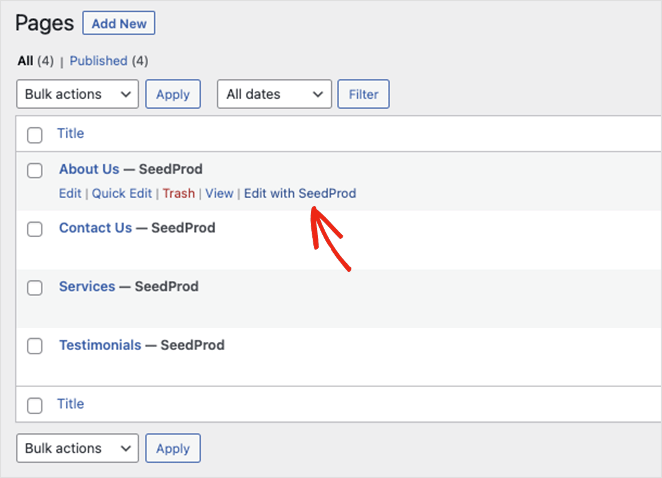Click the bottom Apply button
The image size is (662, 478).
pos(173,448)
